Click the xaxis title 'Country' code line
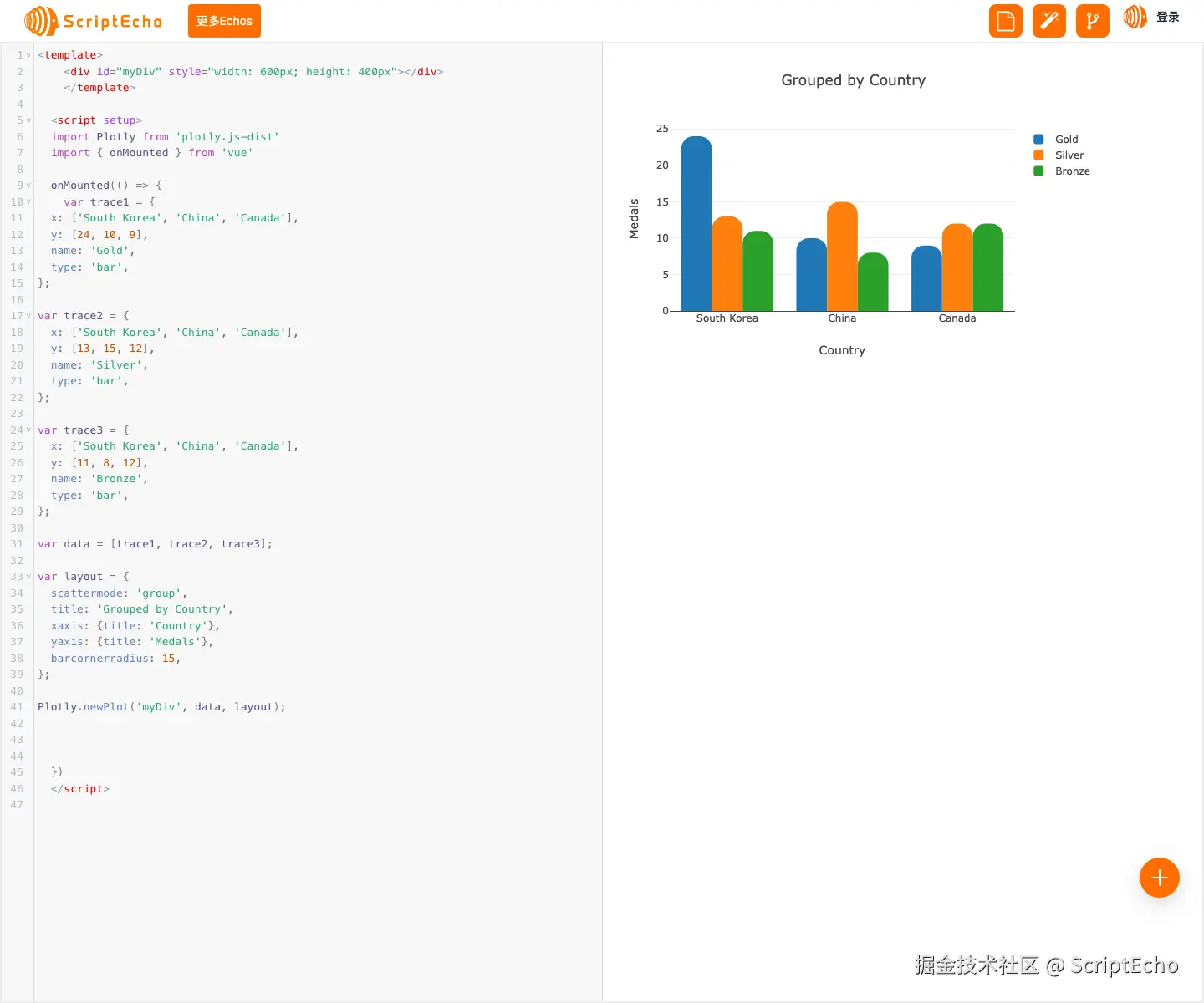This screenshot has height=1003, width=1204. pos(135,626)
